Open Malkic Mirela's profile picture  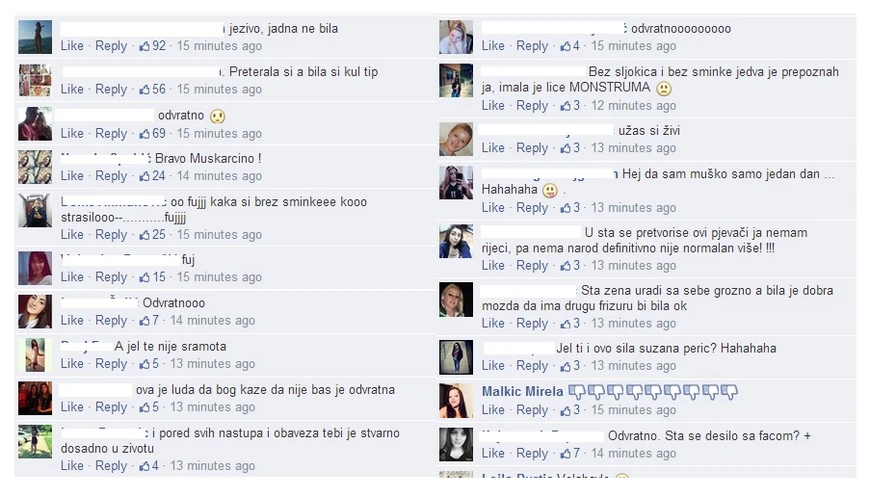[x=456, y=400]
